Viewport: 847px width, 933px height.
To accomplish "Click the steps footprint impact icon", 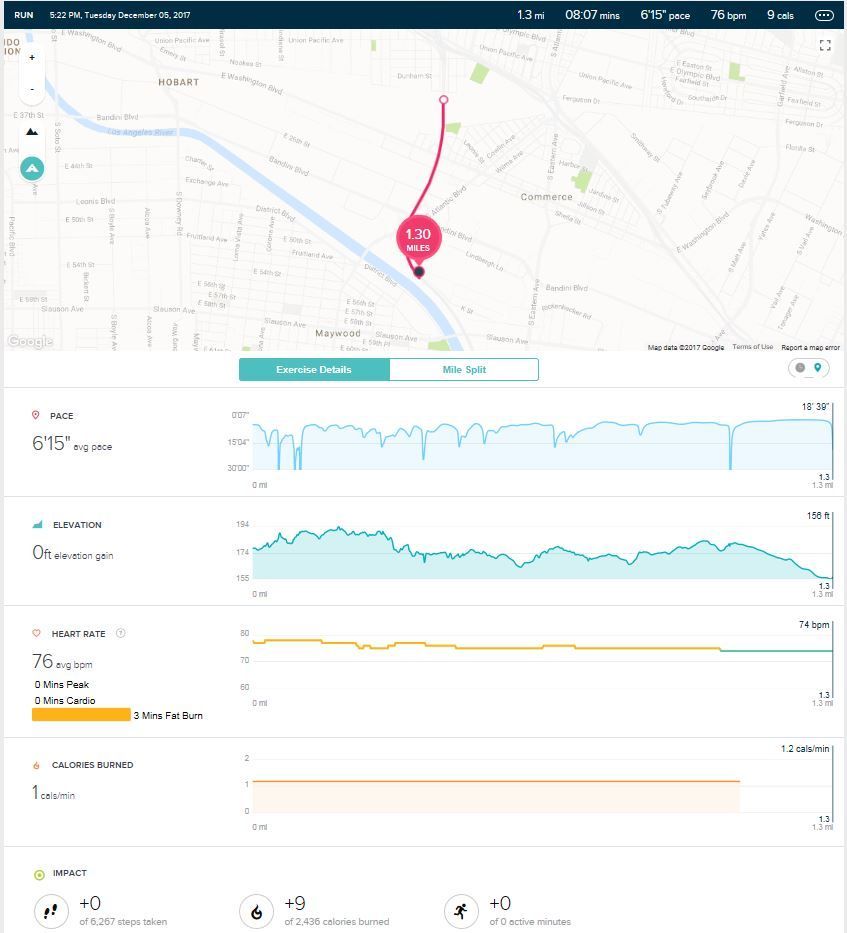I will [50, 911].
